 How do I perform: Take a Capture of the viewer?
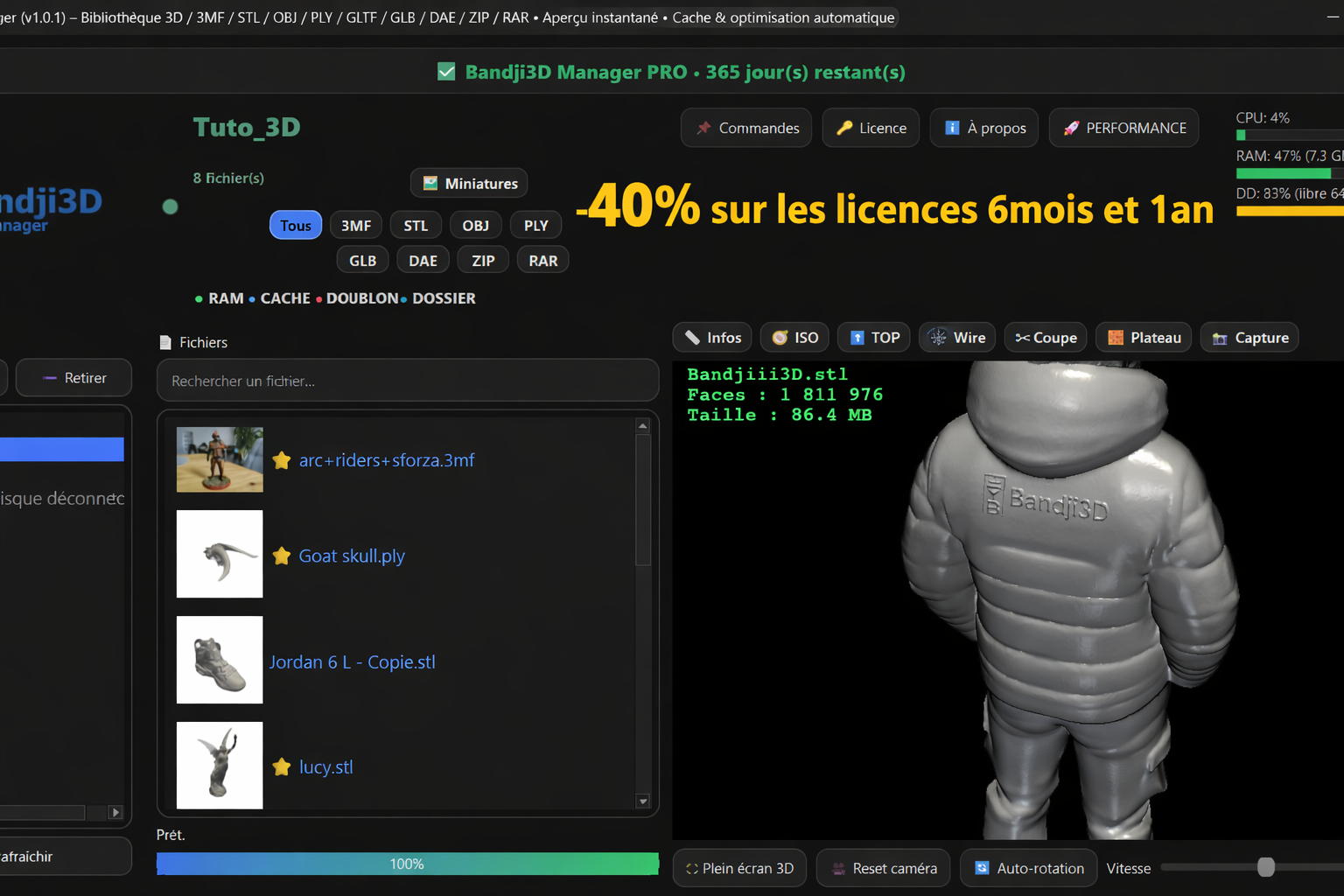coord(1249,337)
